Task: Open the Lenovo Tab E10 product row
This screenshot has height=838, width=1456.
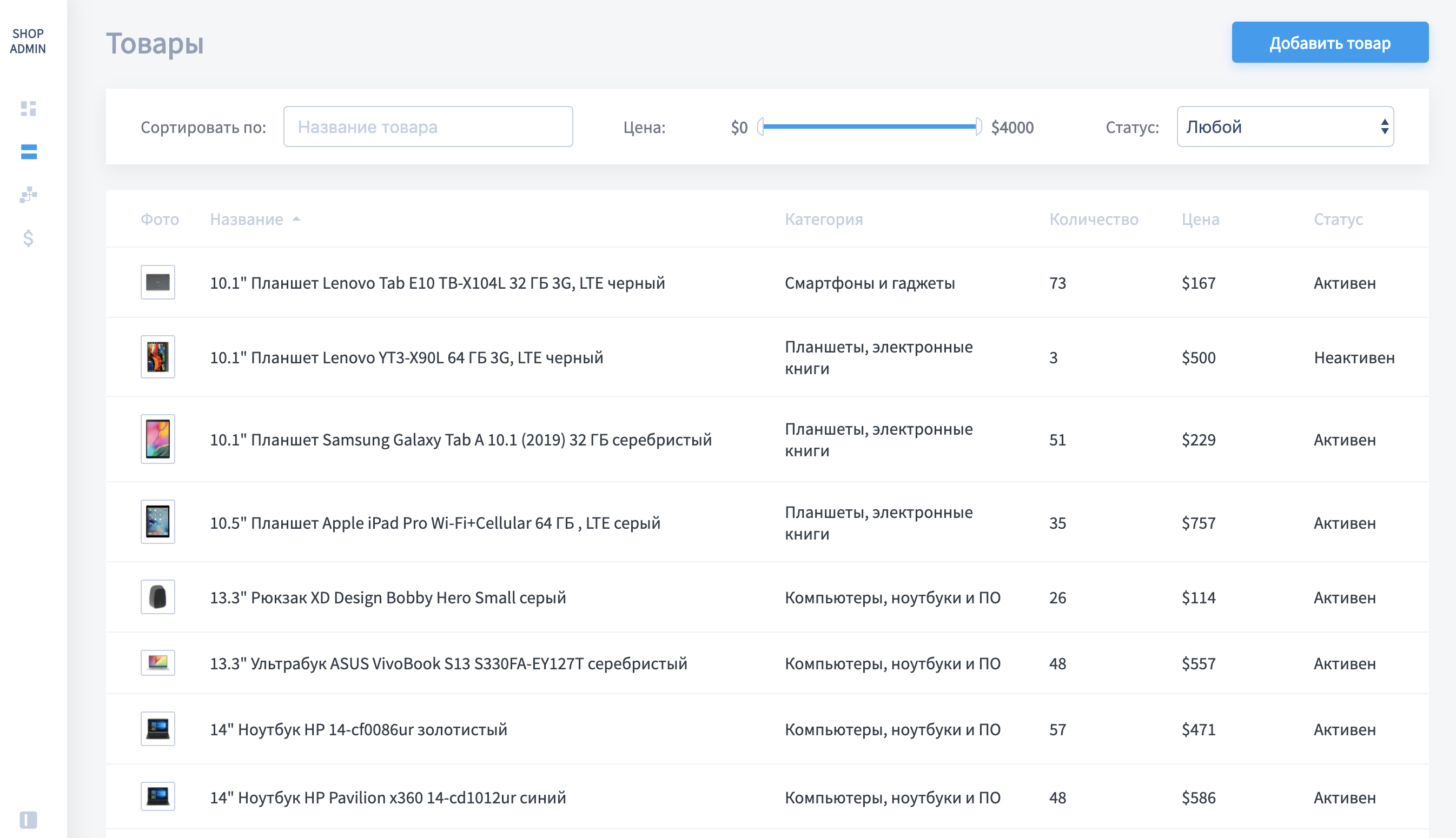Action: 437,283
